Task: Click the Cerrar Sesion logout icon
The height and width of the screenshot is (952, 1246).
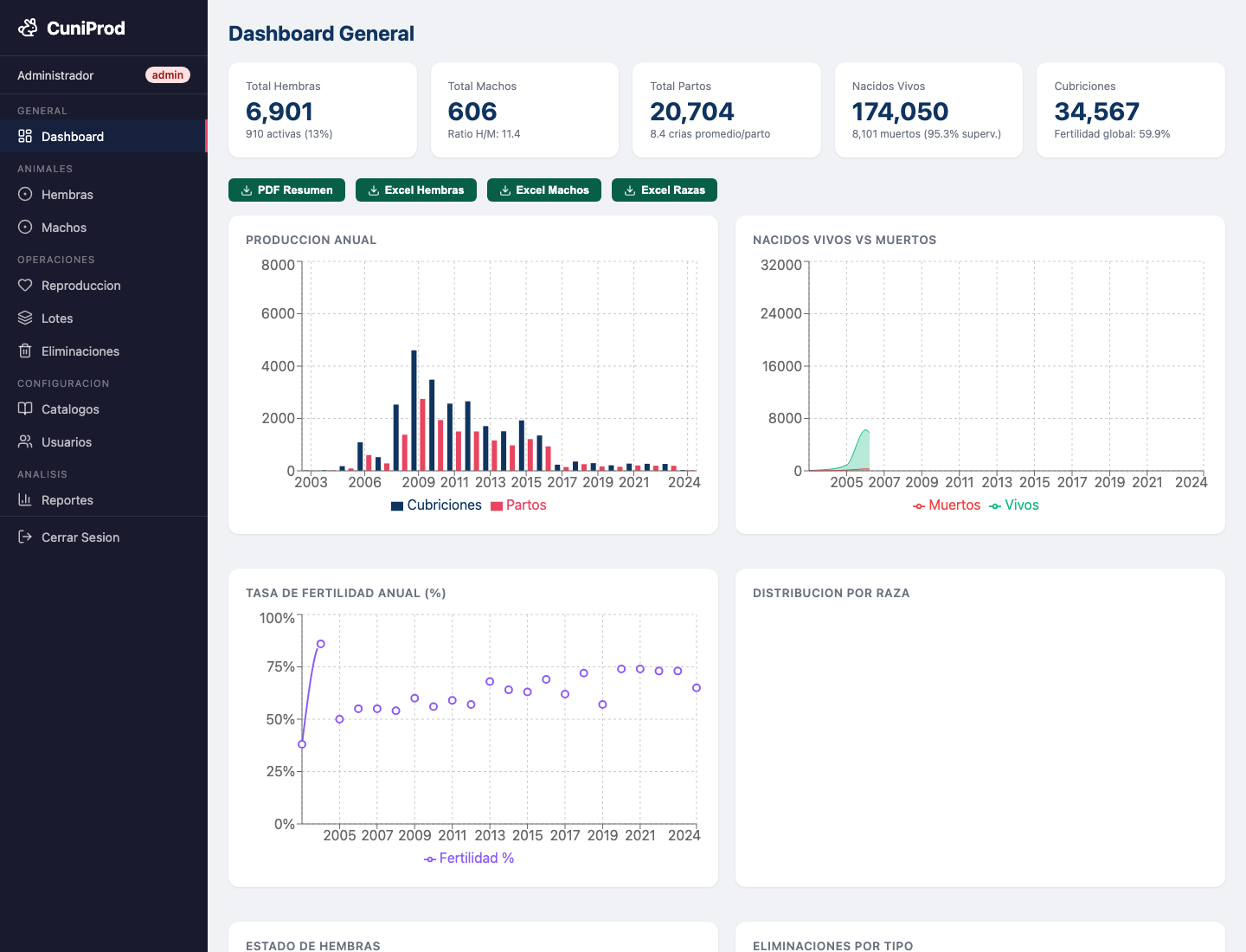Action: click(x=25, y=537)
